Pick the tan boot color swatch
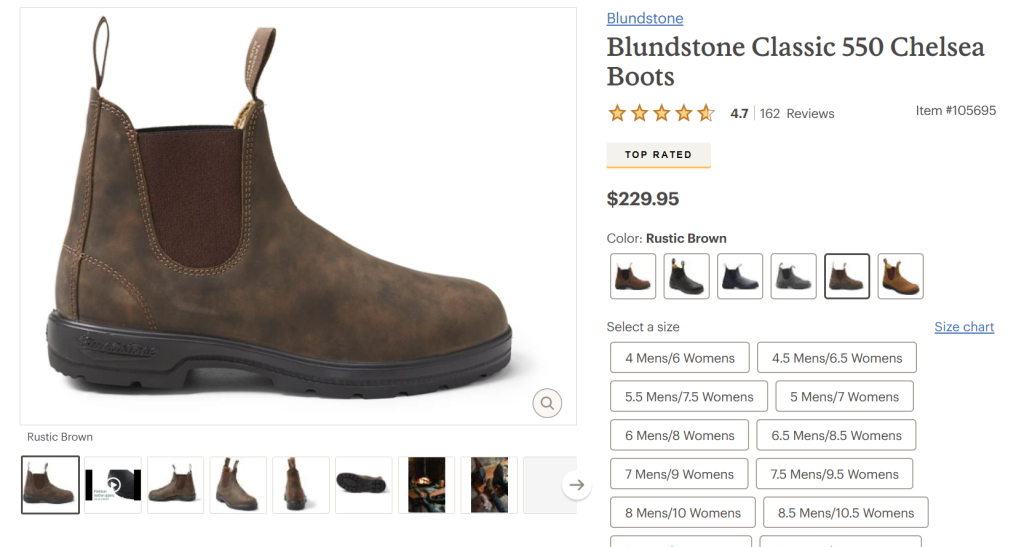 [x=900, y=276]
